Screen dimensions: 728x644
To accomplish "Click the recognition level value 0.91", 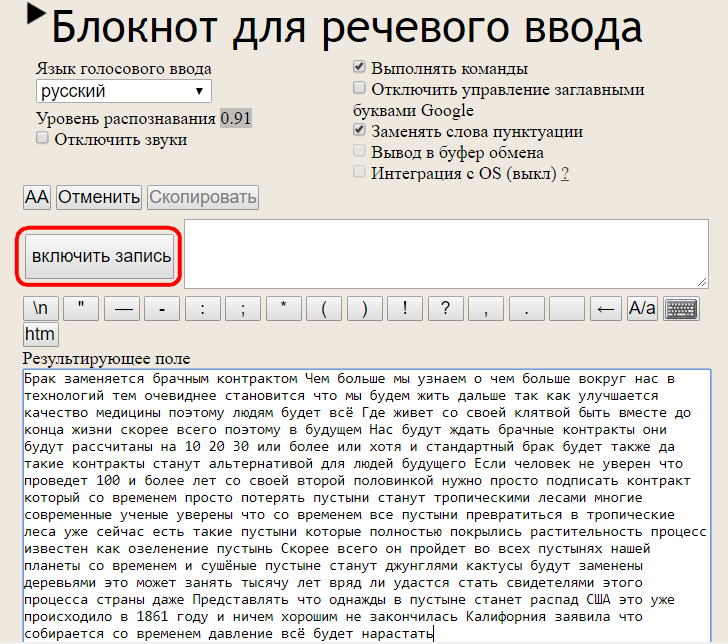I will tap(236, 119).
